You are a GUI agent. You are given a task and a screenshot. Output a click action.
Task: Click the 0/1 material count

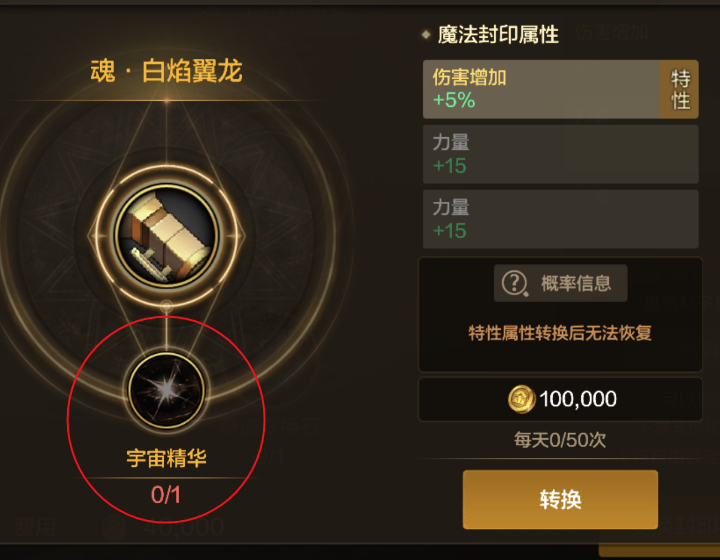tap(166, 495)
